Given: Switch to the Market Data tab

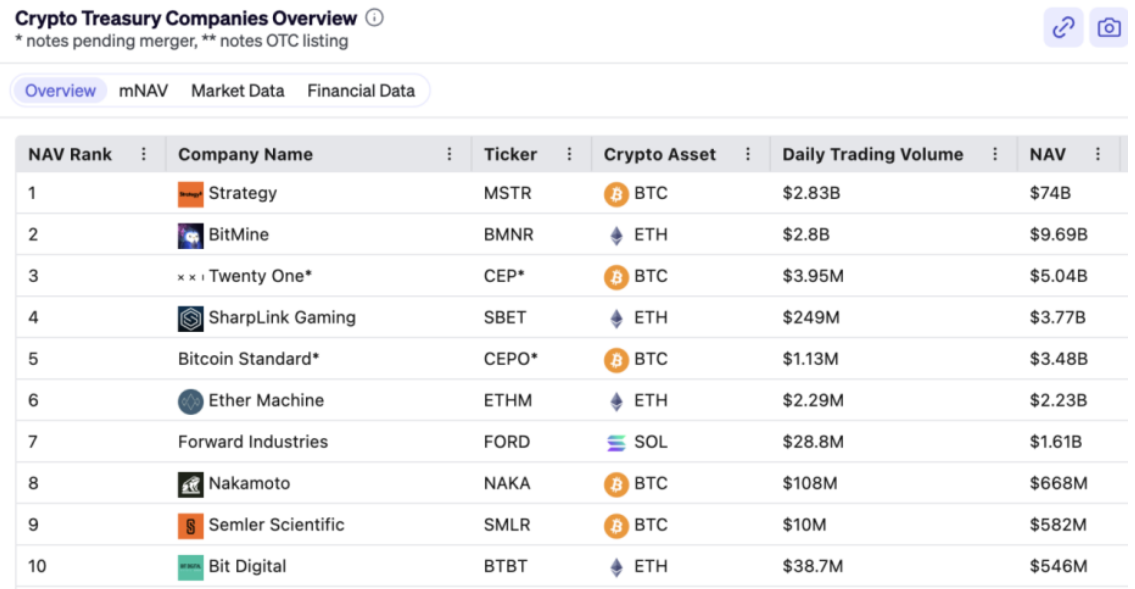Looking at the screenshot, I should (x=237, y=90).
